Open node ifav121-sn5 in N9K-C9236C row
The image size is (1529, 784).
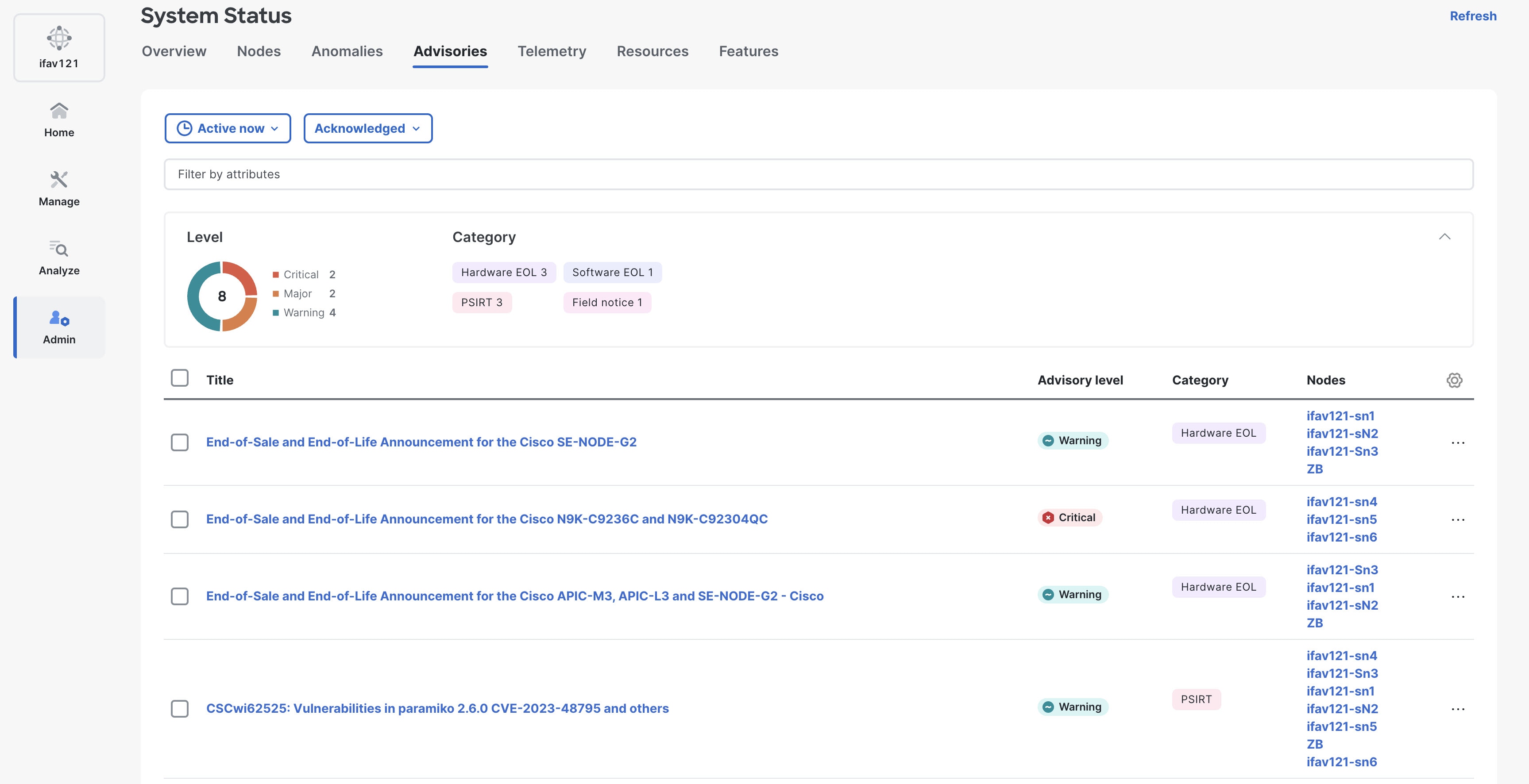click(1341, 519)
